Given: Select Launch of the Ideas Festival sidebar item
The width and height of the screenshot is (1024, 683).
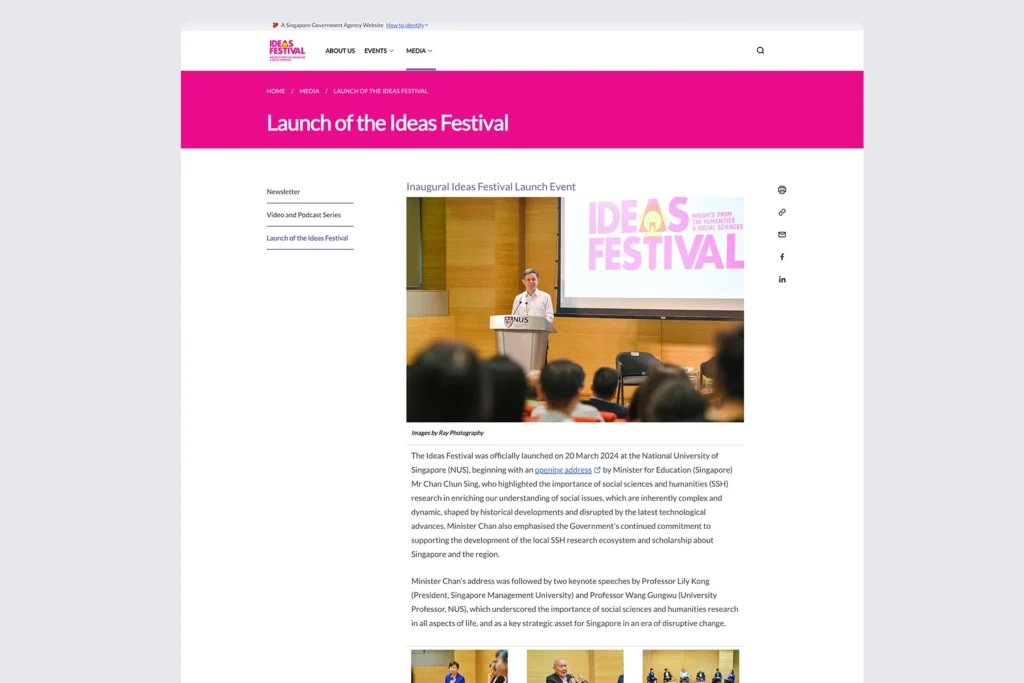Looking at the screenshot, I should (x=307, y=238).
